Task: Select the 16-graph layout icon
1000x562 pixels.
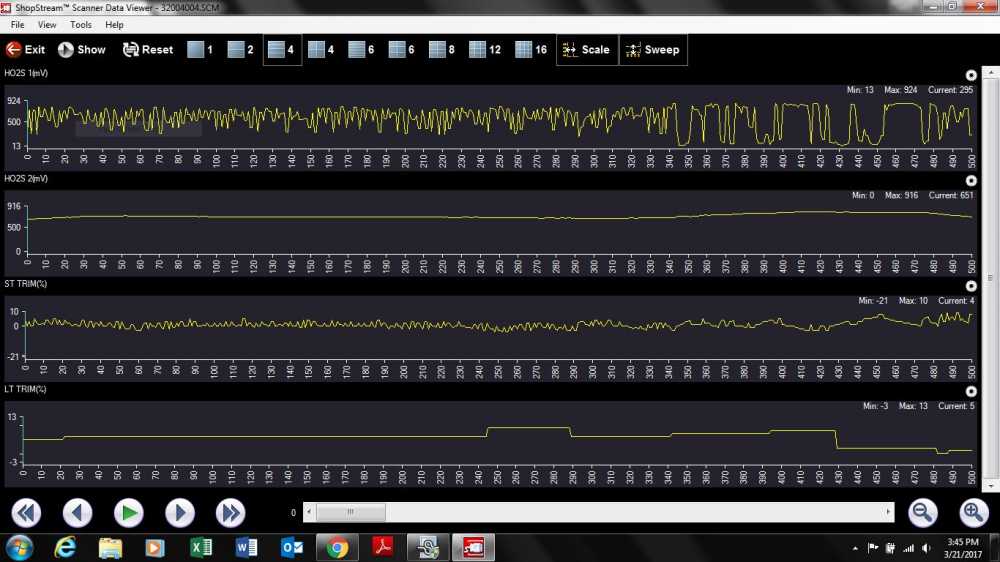Action: [x=531, y=50]
